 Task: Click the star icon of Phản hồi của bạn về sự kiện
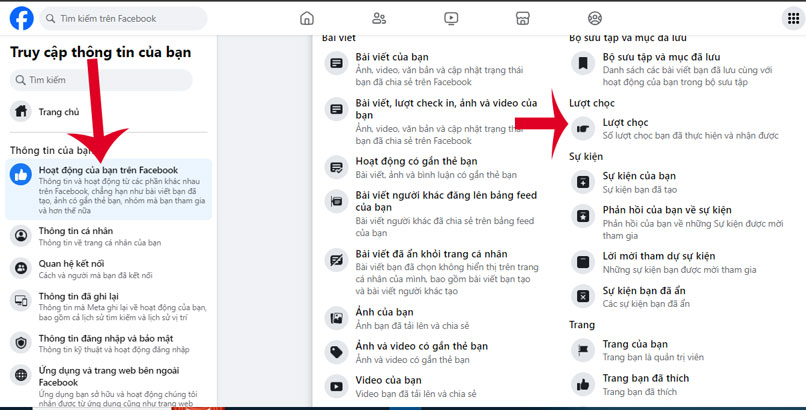583,216
